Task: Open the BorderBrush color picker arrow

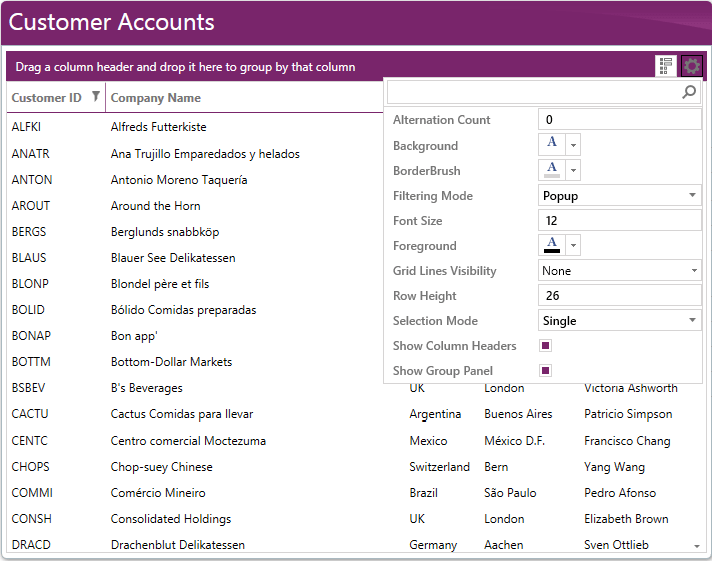Action: [573, 171]
